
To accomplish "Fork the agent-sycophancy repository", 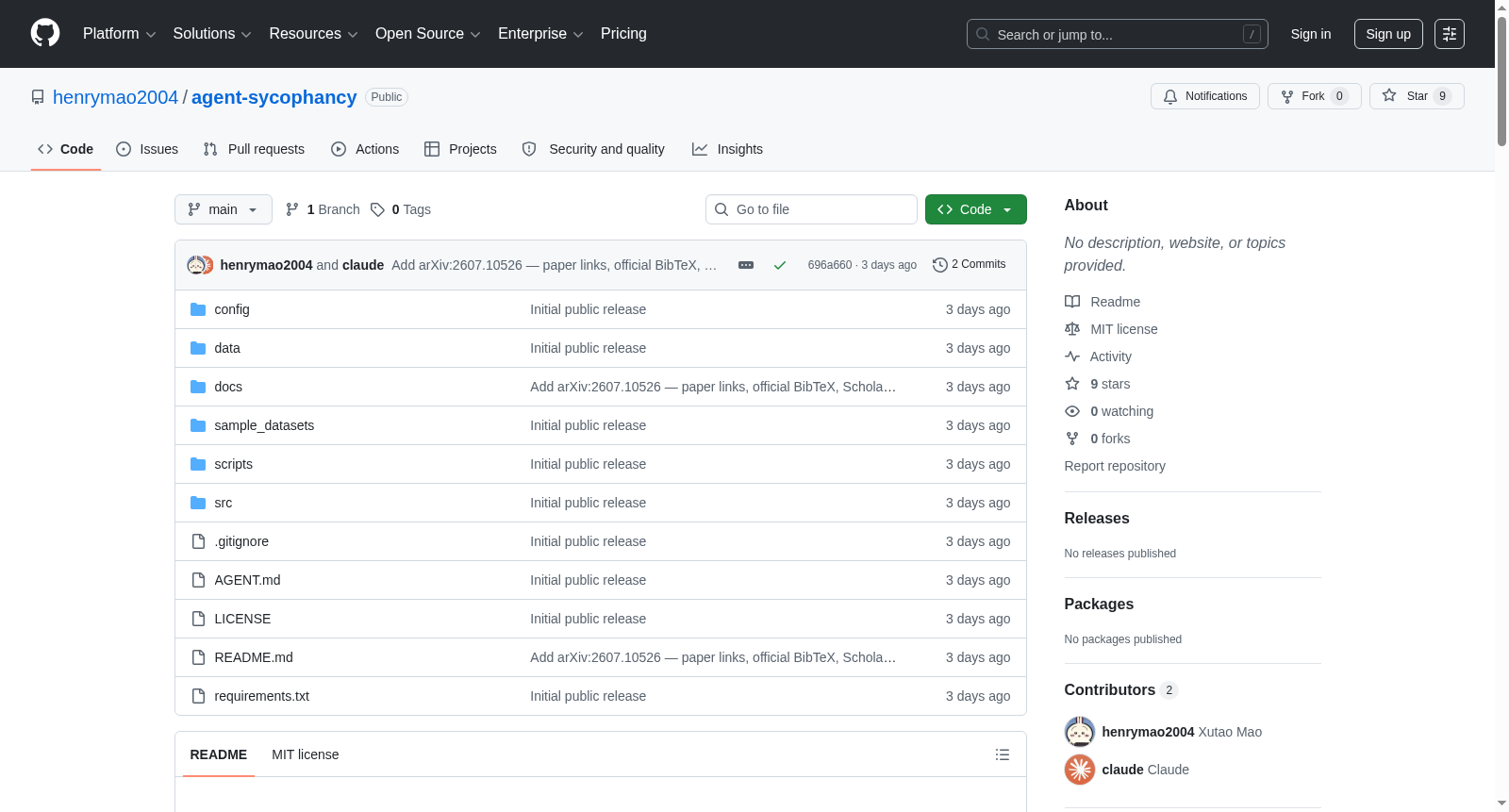I will pyautogui.click(x=1314, y=96).
